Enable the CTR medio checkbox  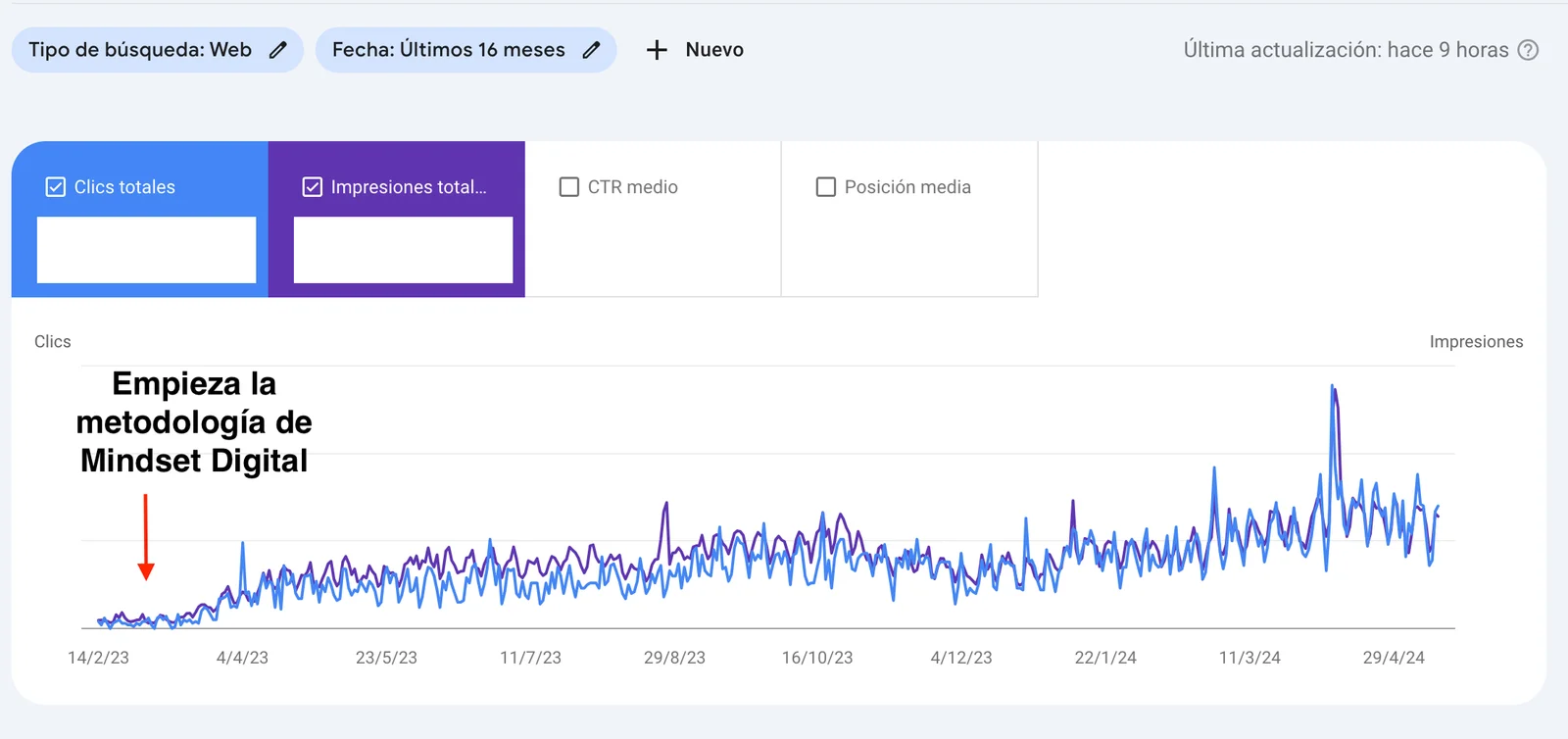click(x=569, y=187)
